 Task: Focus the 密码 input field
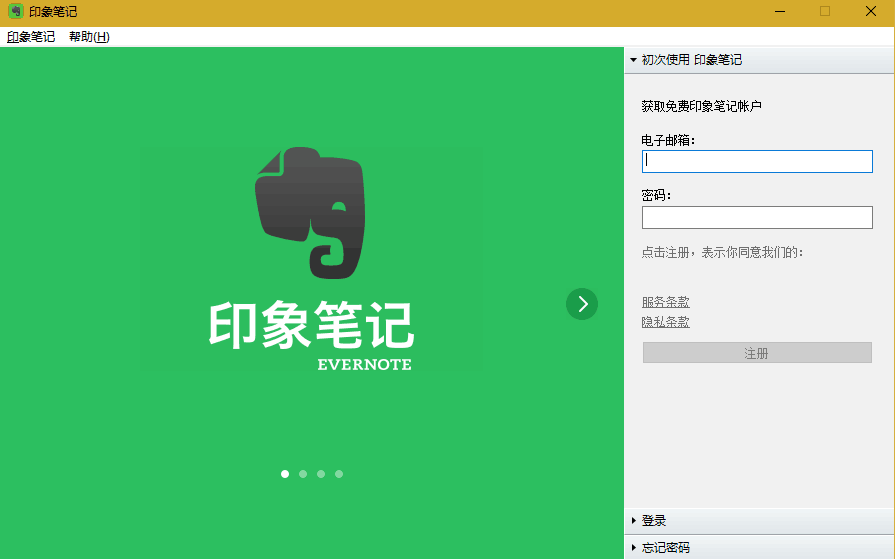(757, 218)
